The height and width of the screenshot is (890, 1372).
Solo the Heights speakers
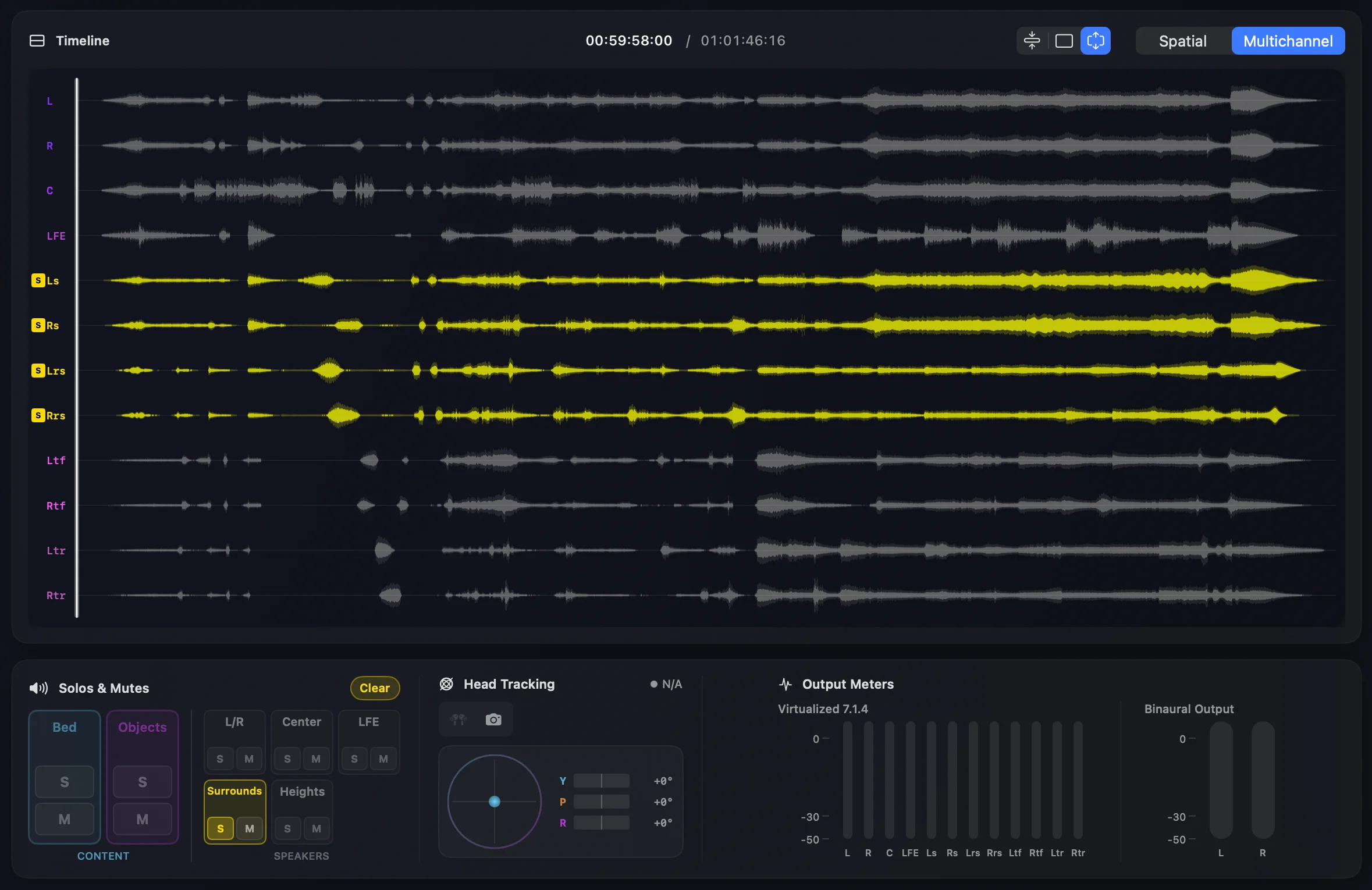click(x=287, y=828)
